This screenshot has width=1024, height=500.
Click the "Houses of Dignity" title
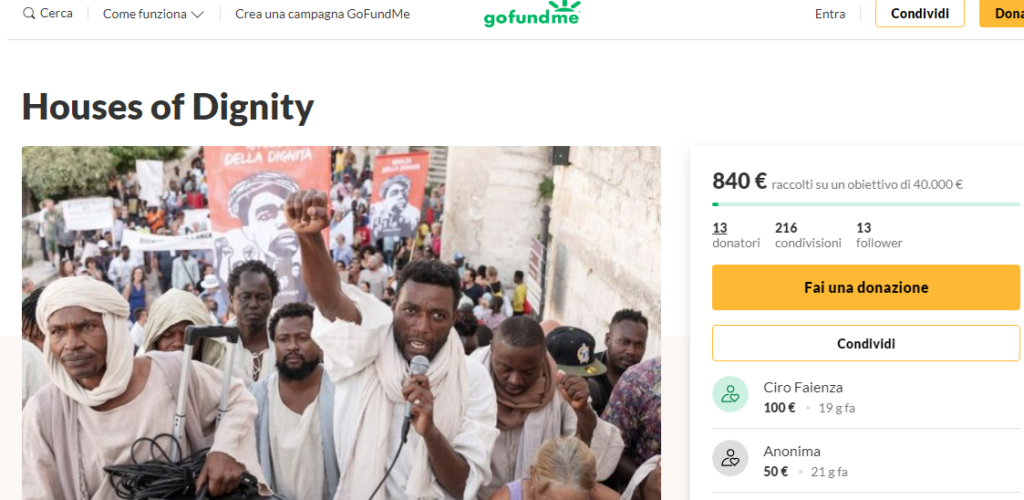[168, 106]
